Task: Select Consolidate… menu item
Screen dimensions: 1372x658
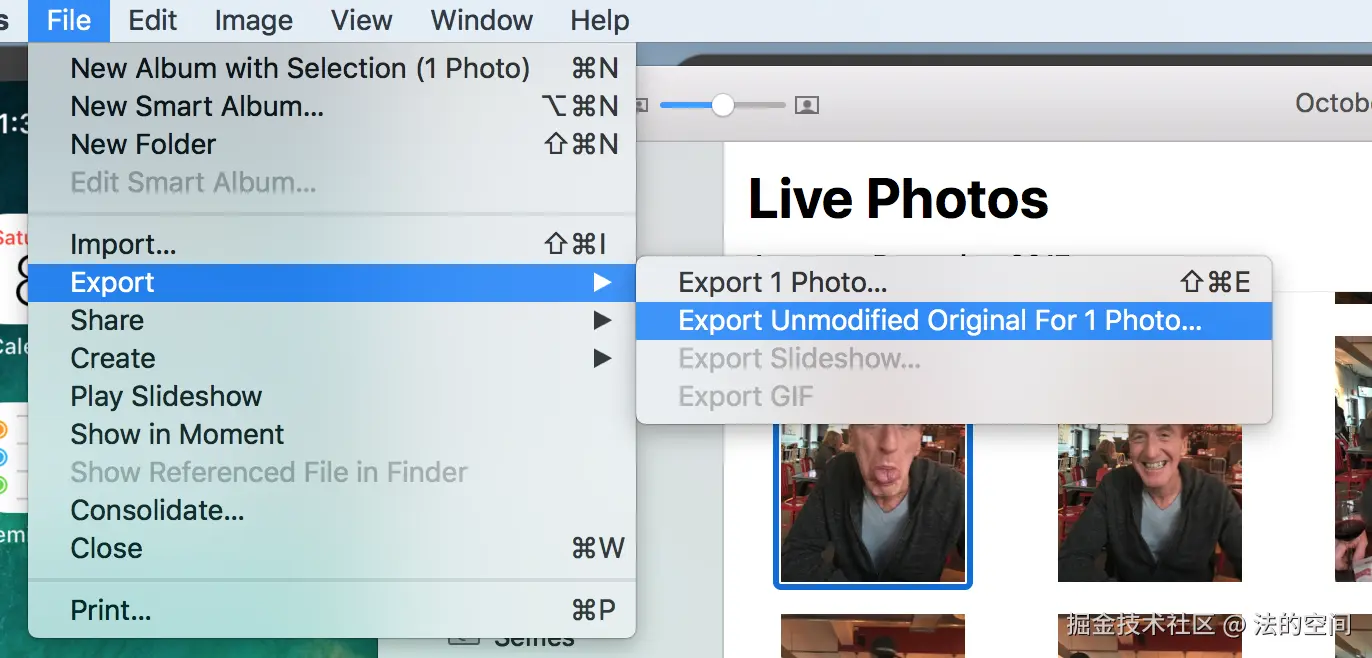Action: [332, 510]
